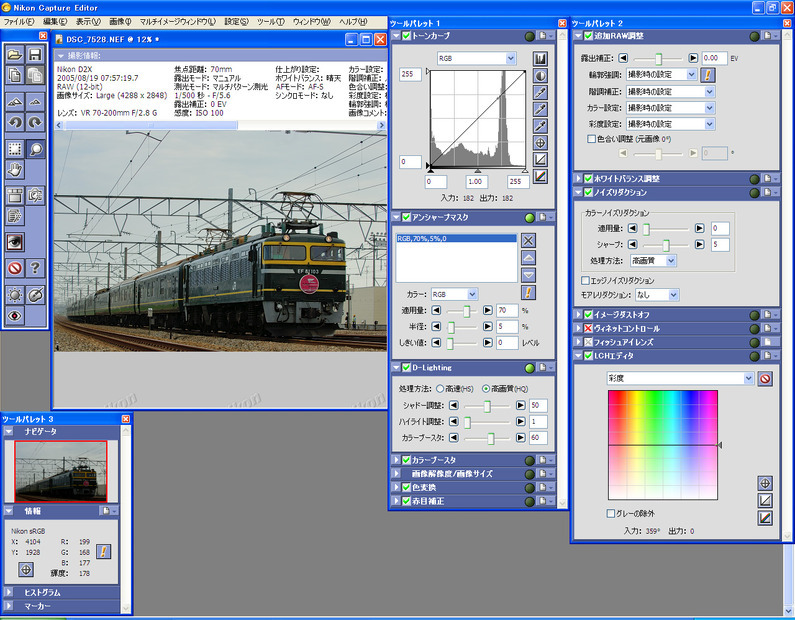This screenshot has height=620, width=795.
Task: Enable the 色合い調整 checkbox
Action: (x=591, y=138)
